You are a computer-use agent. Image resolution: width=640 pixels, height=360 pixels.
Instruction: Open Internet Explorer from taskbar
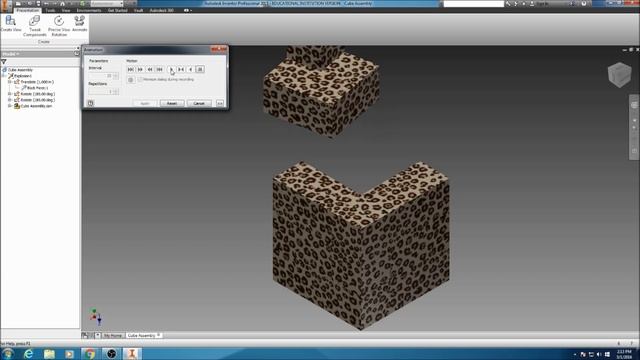[x=28, y=353]
